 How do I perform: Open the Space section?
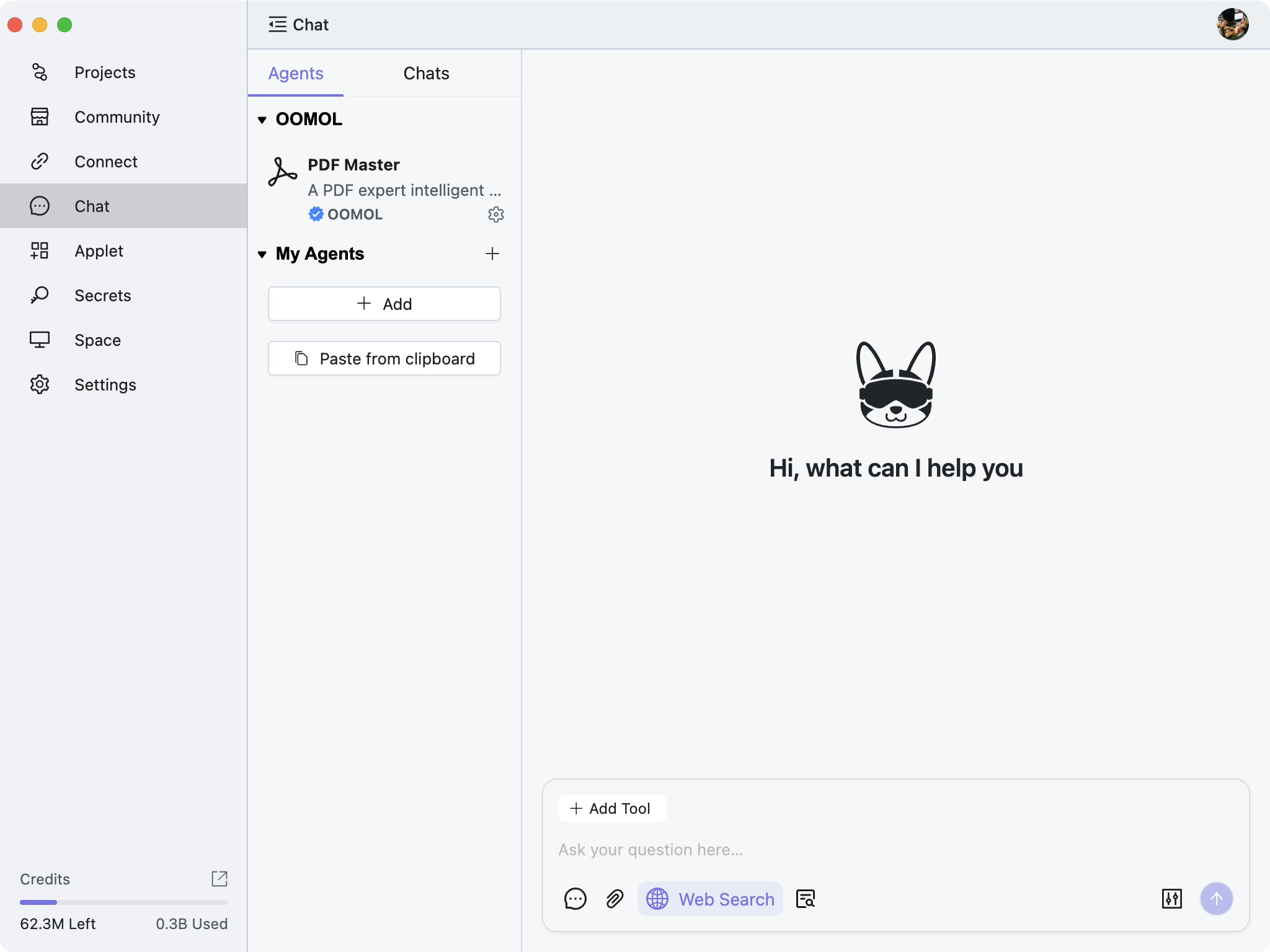point(97,340)
